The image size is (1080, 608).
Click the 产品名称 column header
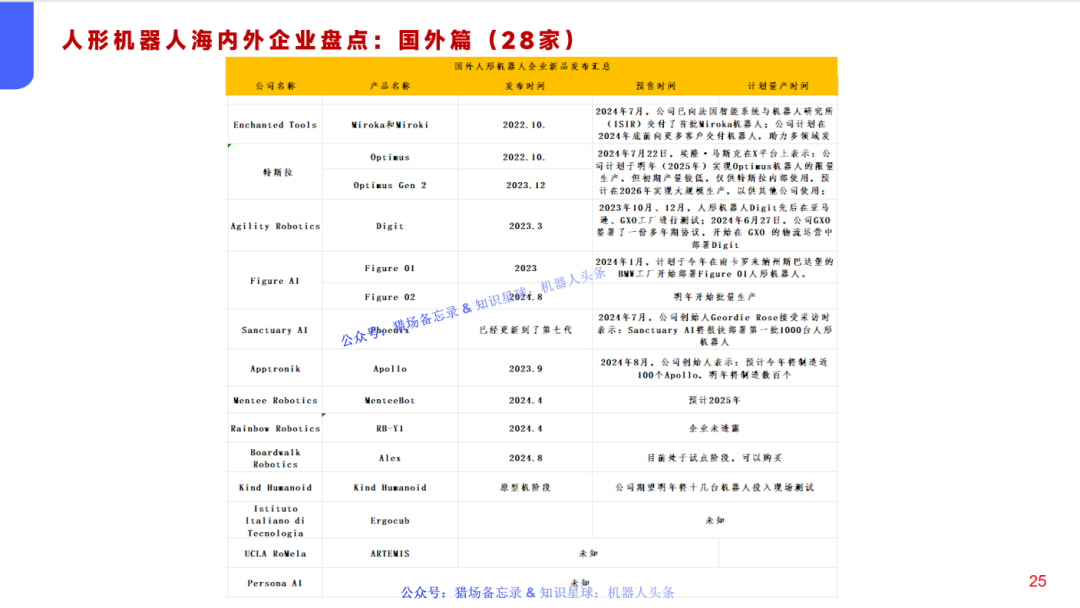(x=390, y=86)
